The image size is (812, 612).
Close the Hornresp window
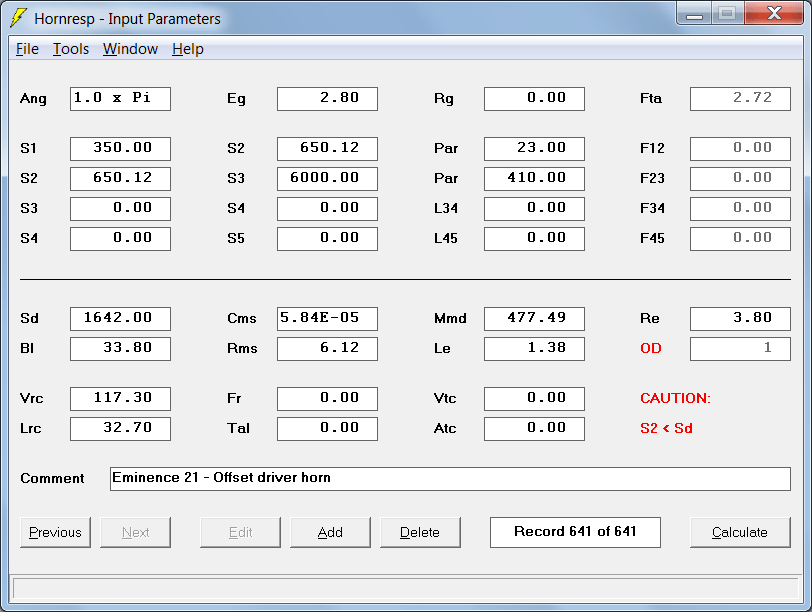774,13
